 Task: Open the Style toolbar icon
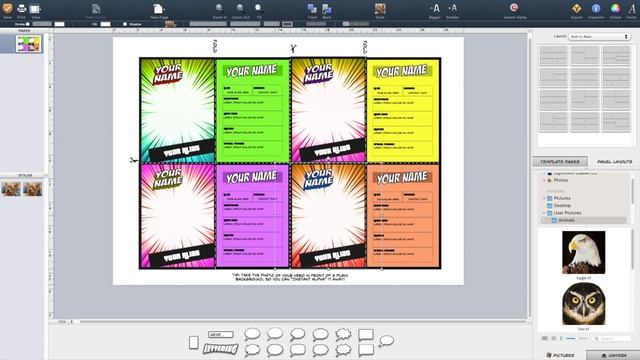click(380, 9)
